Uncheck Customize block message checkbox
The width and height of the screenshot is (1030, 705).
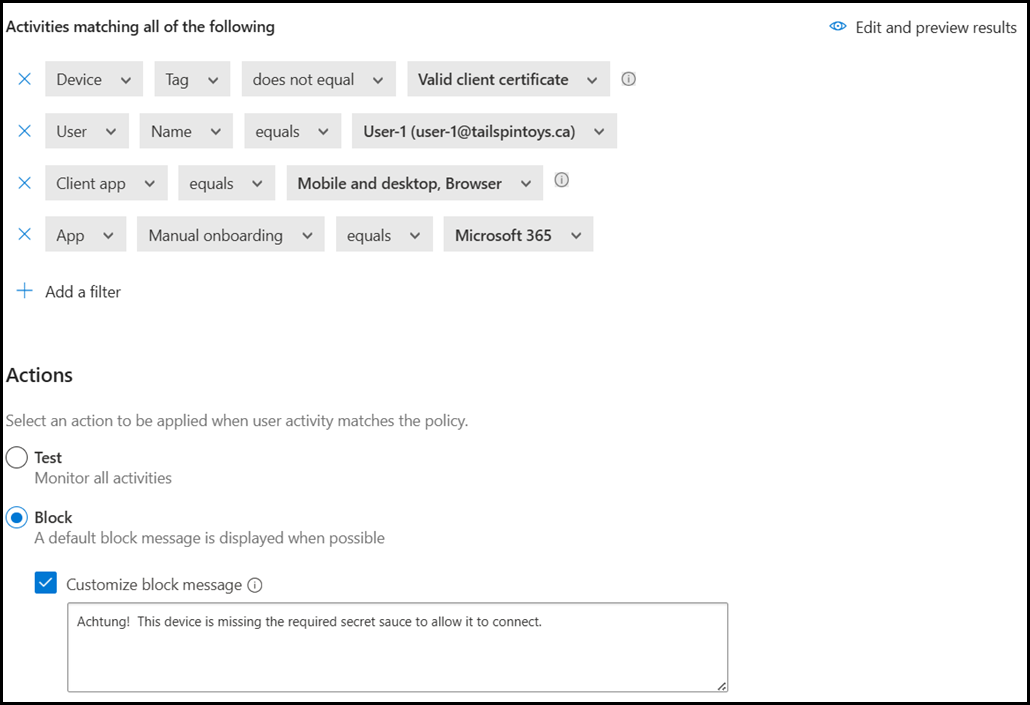click(x=45, y=583)
